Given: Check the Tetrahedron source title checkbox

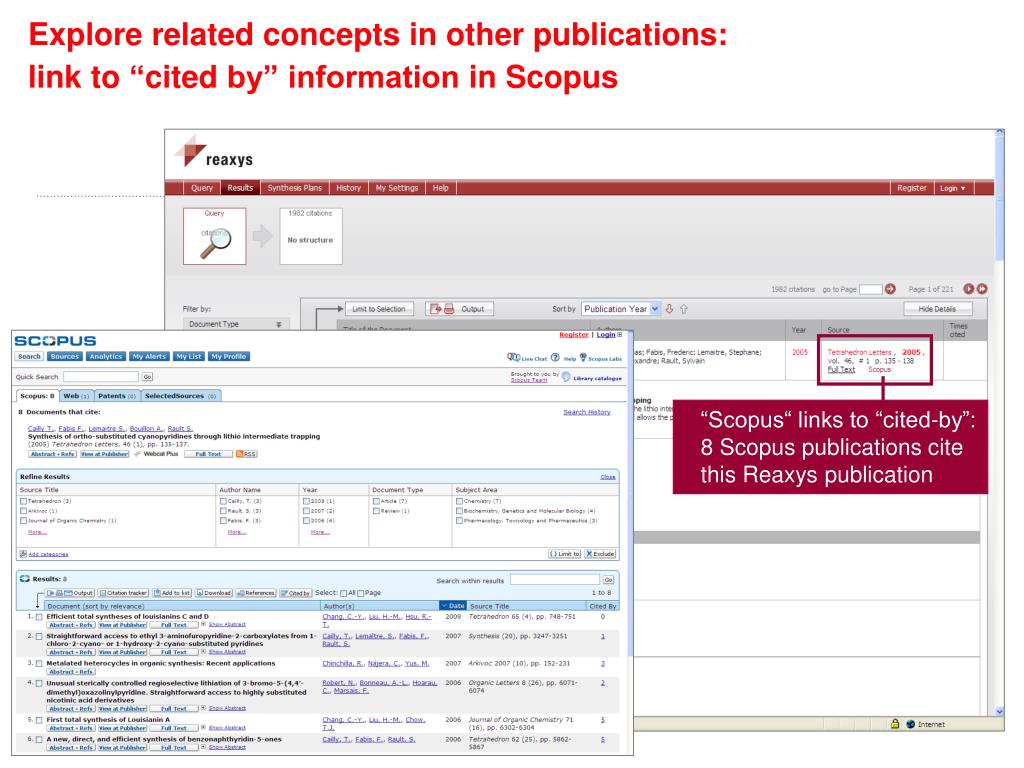Looking at the screenshot, I should [24, 502].
